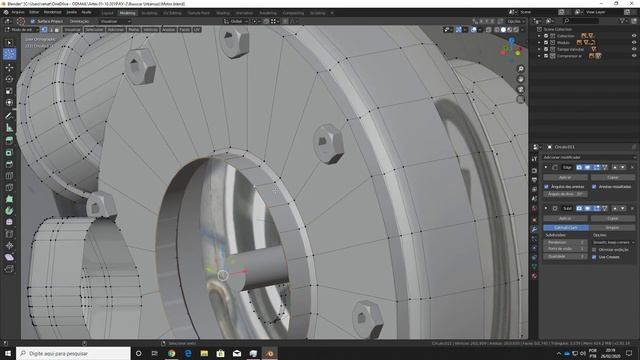The height and width of the screenshot is (360, 640).
Task: Expand the 'Módulo' collection in outliner
Action: point(539,42)
